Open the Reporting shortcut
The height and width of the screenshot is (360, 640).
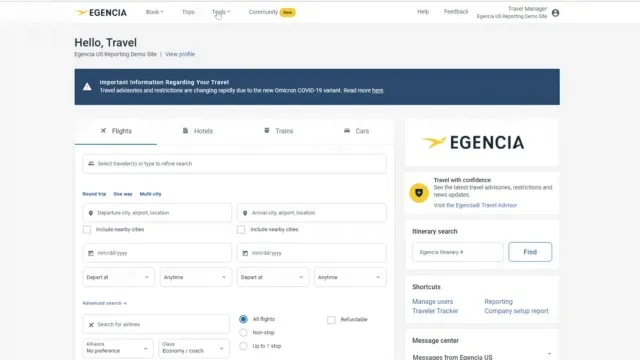pyautogui.click(x=498, y=302)
